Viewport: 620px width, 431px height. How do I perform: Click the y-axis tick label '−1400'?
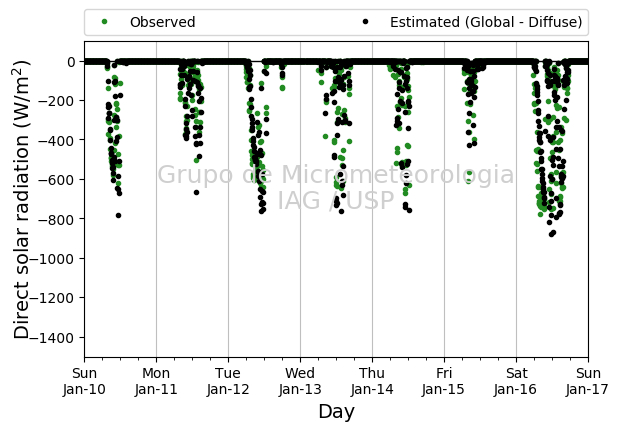tap(53, 338)
